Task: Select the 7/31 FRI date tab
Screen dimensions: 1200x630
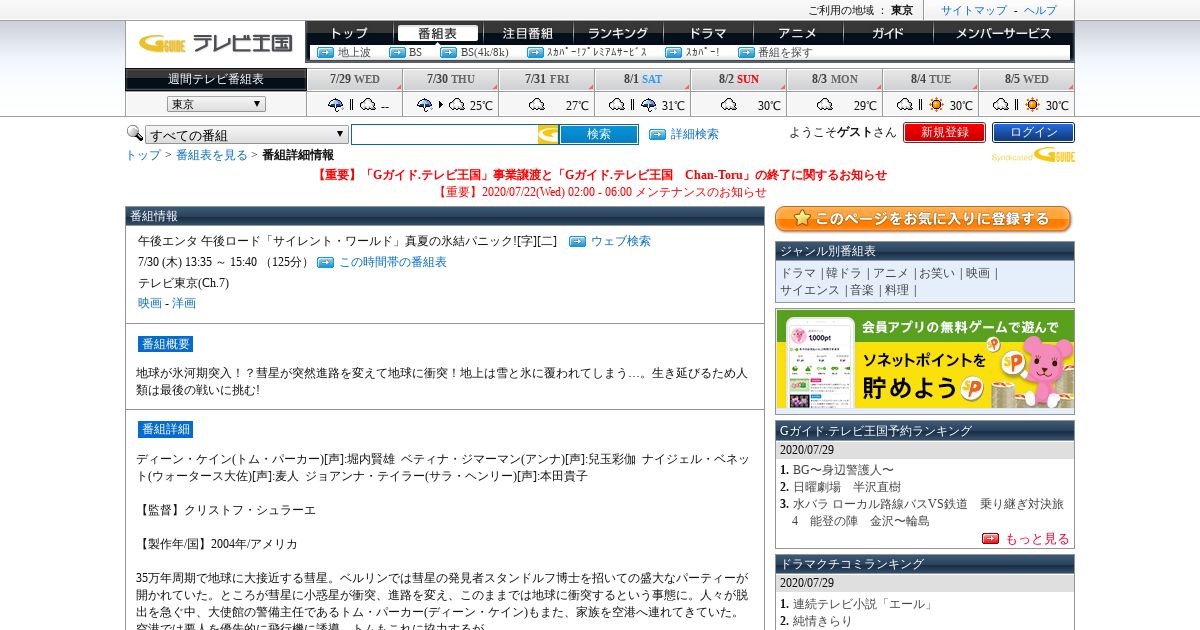Action: coord(547,79)
